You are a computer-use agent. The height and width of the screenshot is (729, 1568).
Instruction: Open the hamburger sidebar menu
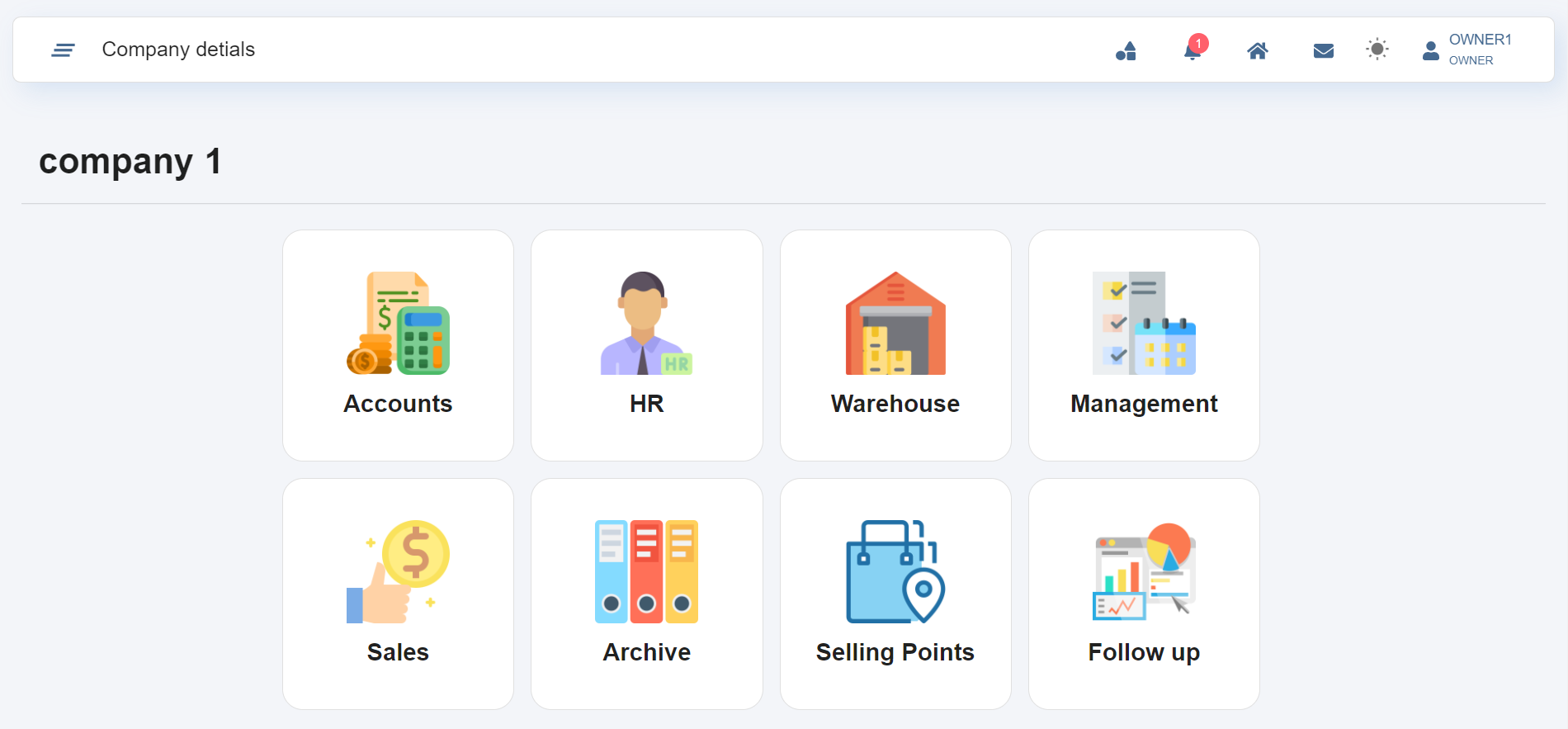point(63,50)
